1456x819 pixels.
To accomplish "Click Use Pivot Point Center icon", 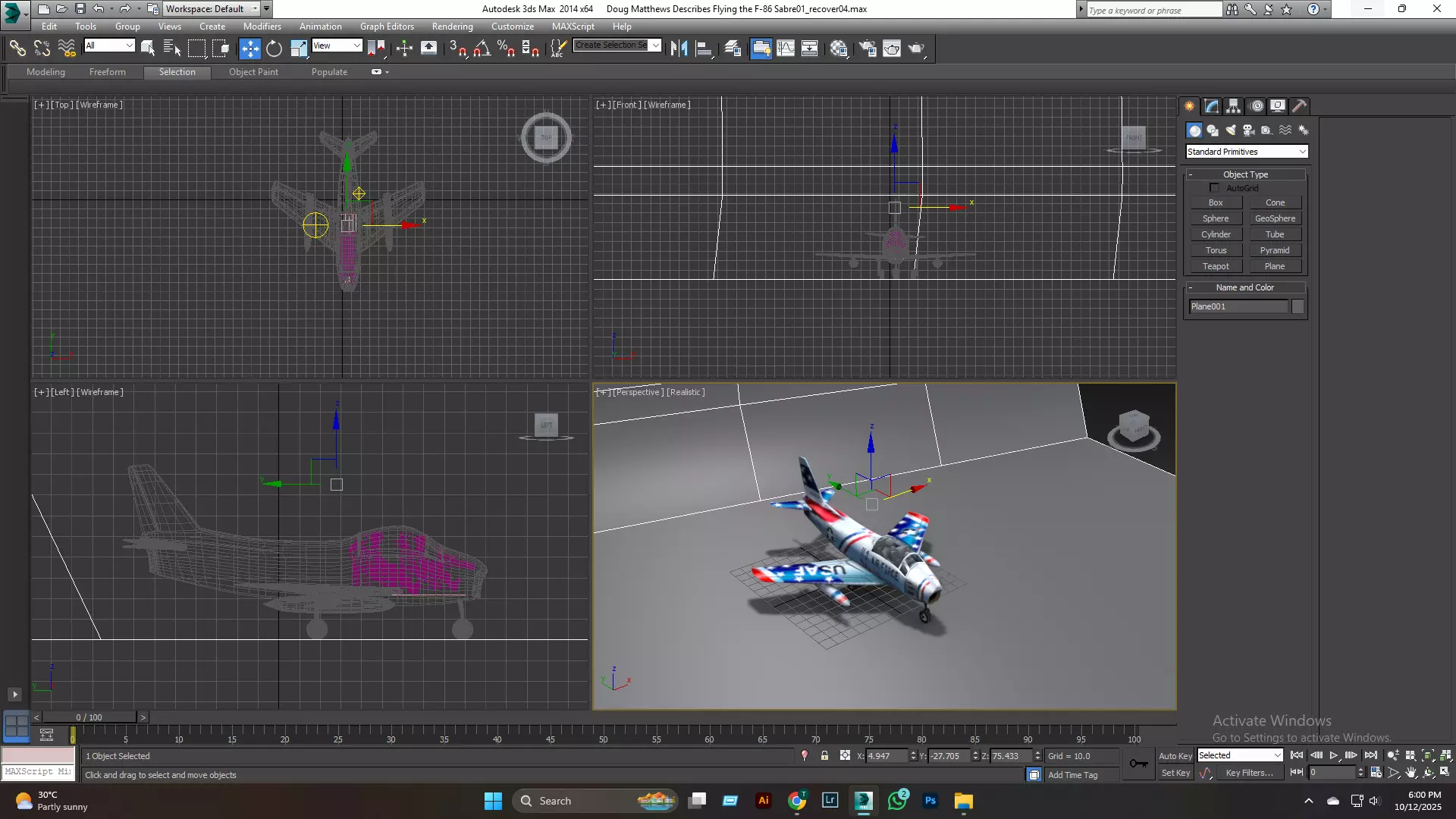I will coord(376,49).
